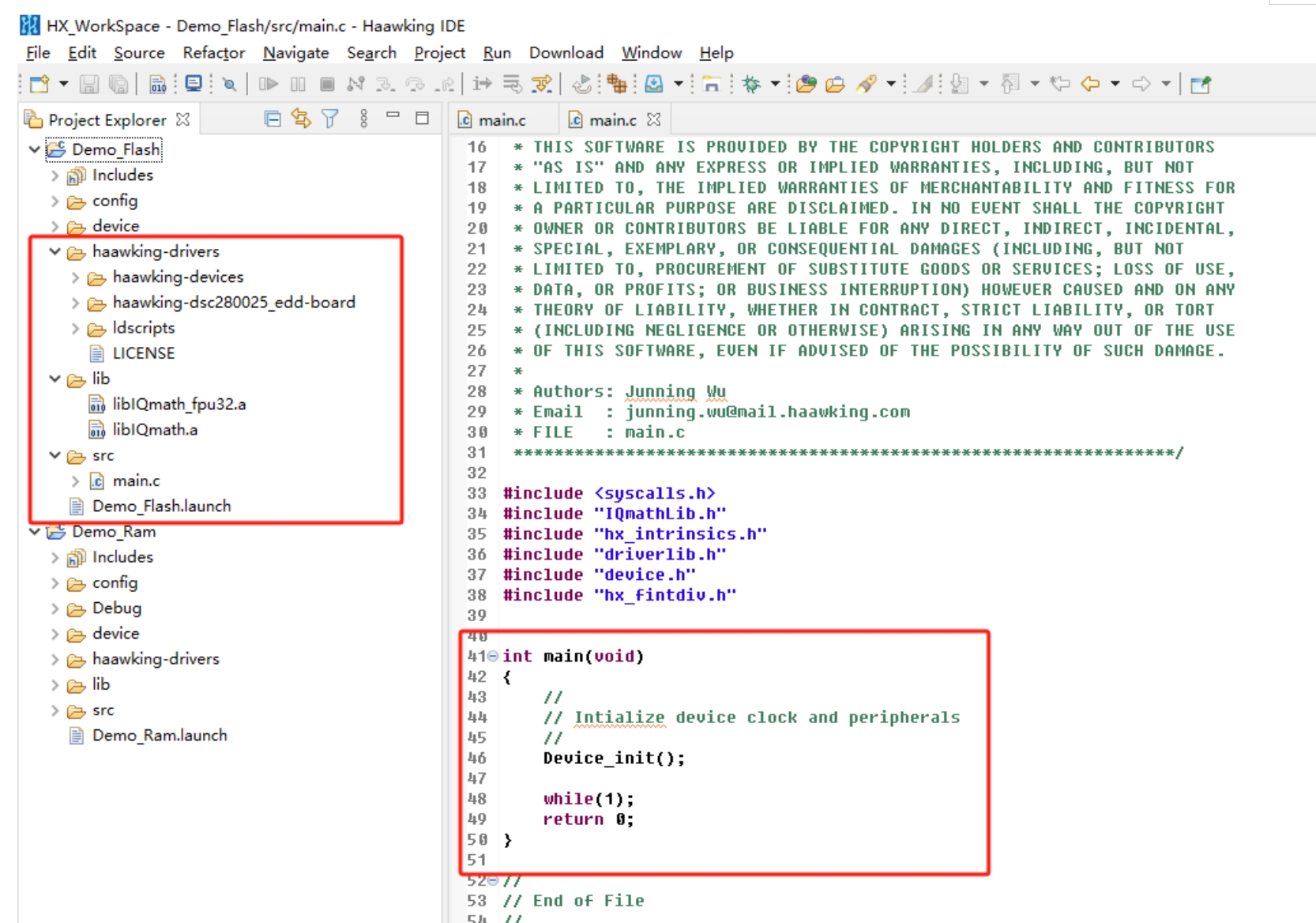Click the yellow back navigation arrow
1316x923 pixels.
pyautogui.click(x=1090, y=84)
